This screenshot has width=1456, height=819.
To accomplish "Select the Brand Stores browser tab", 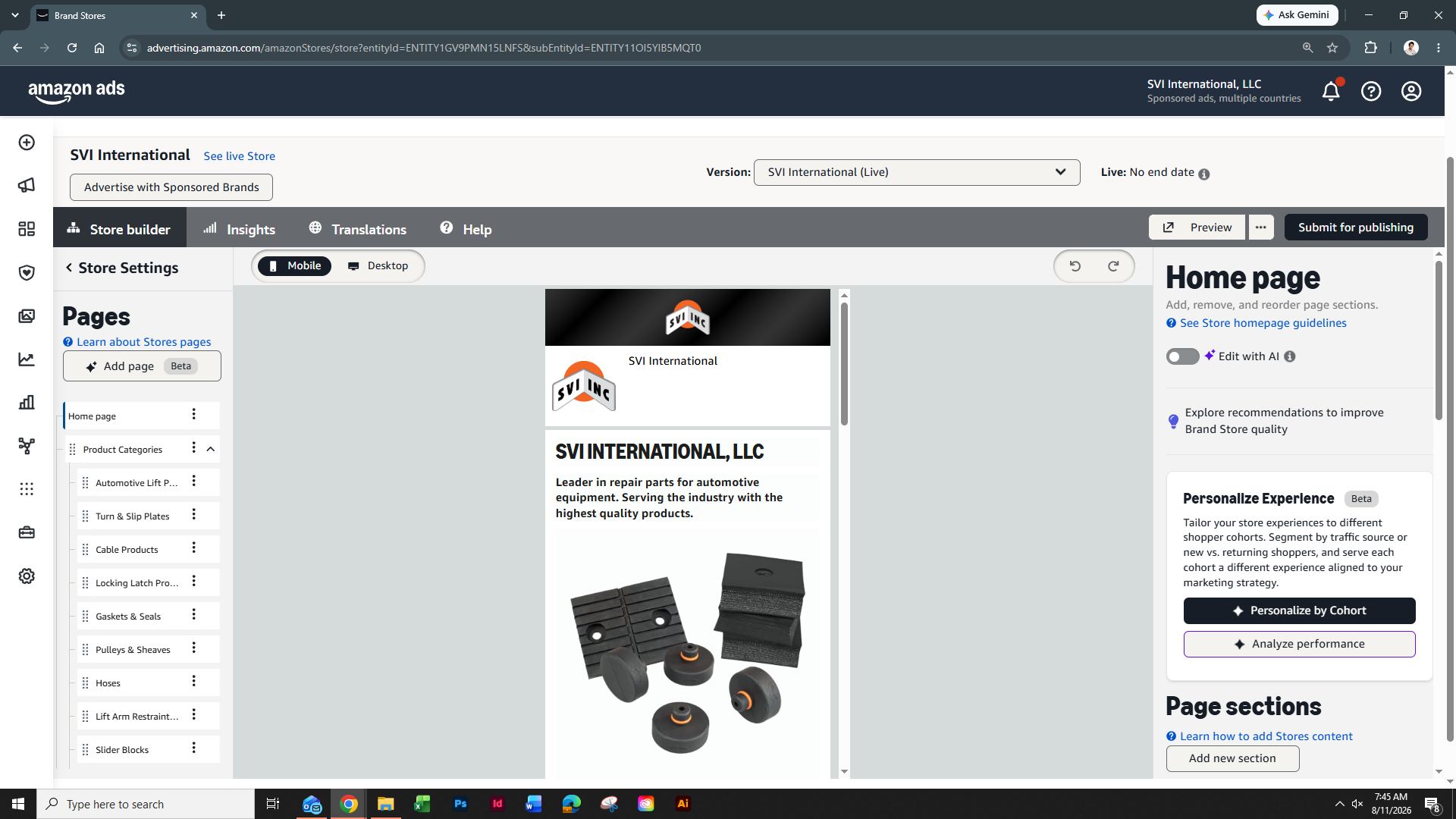I will (118, 15).
